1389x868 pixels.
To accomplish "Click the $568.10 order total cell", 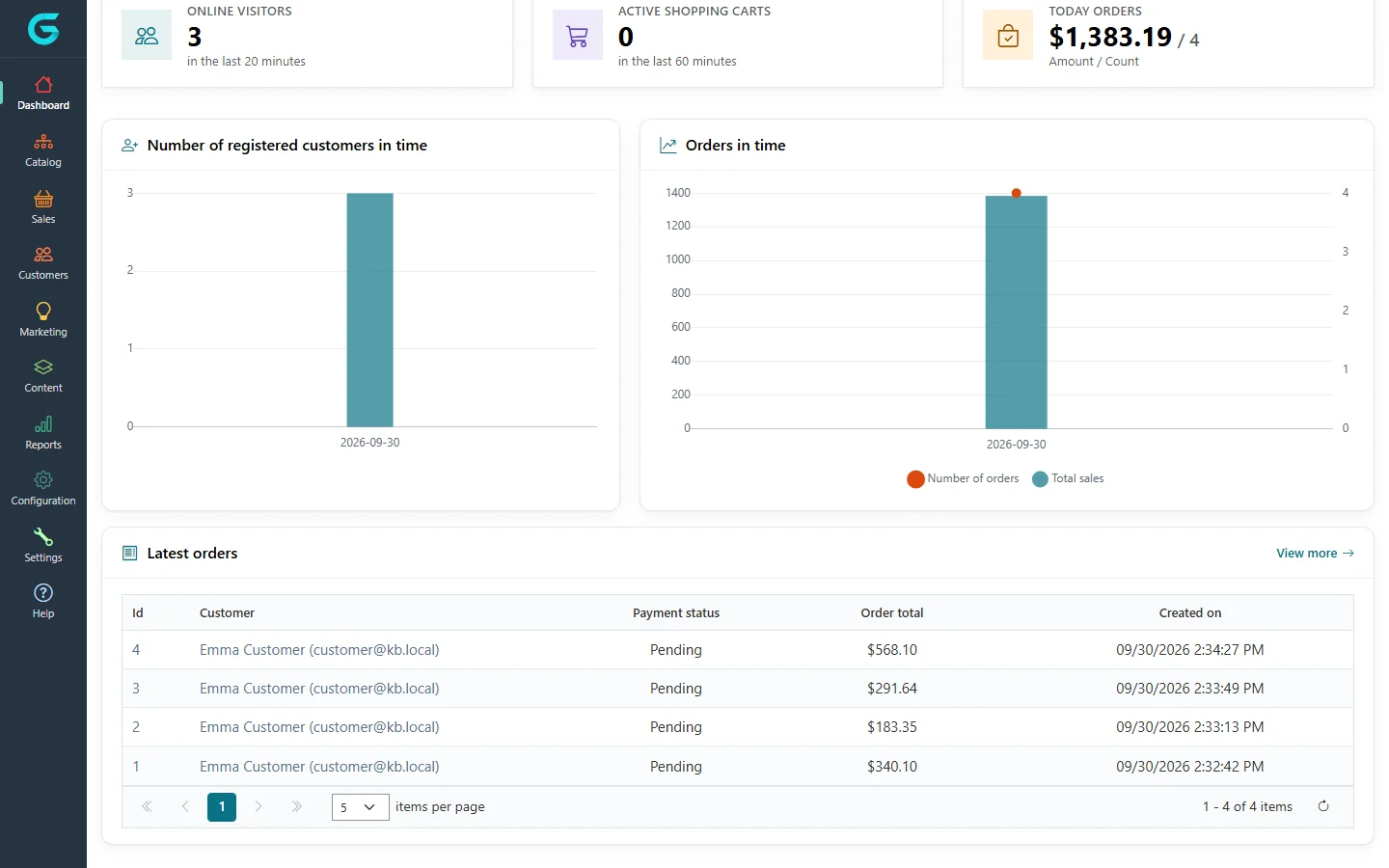I will 892,650.
